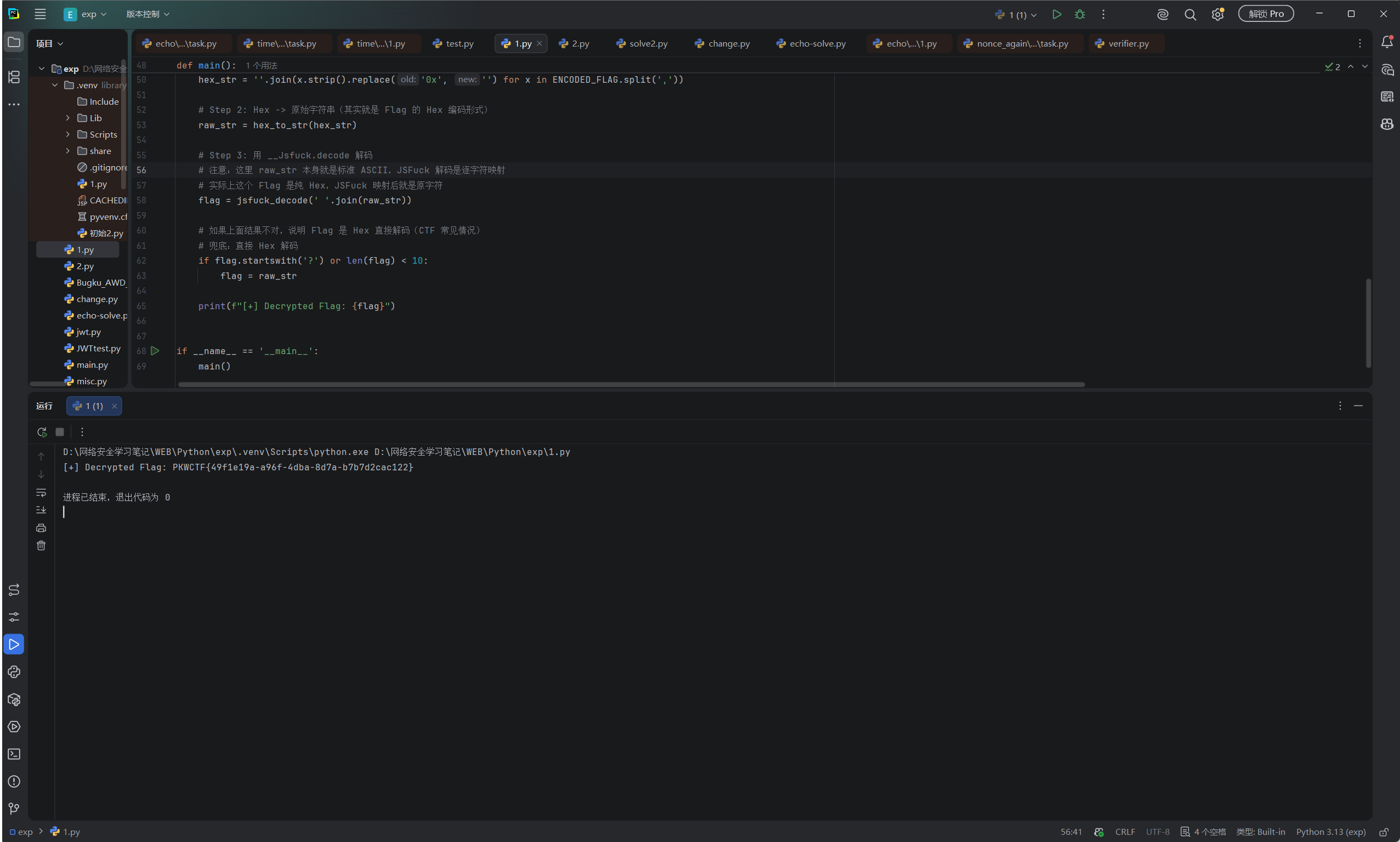1400x842 pixels.
Task: Open notifications bell icon
Action: (1387, 42)
